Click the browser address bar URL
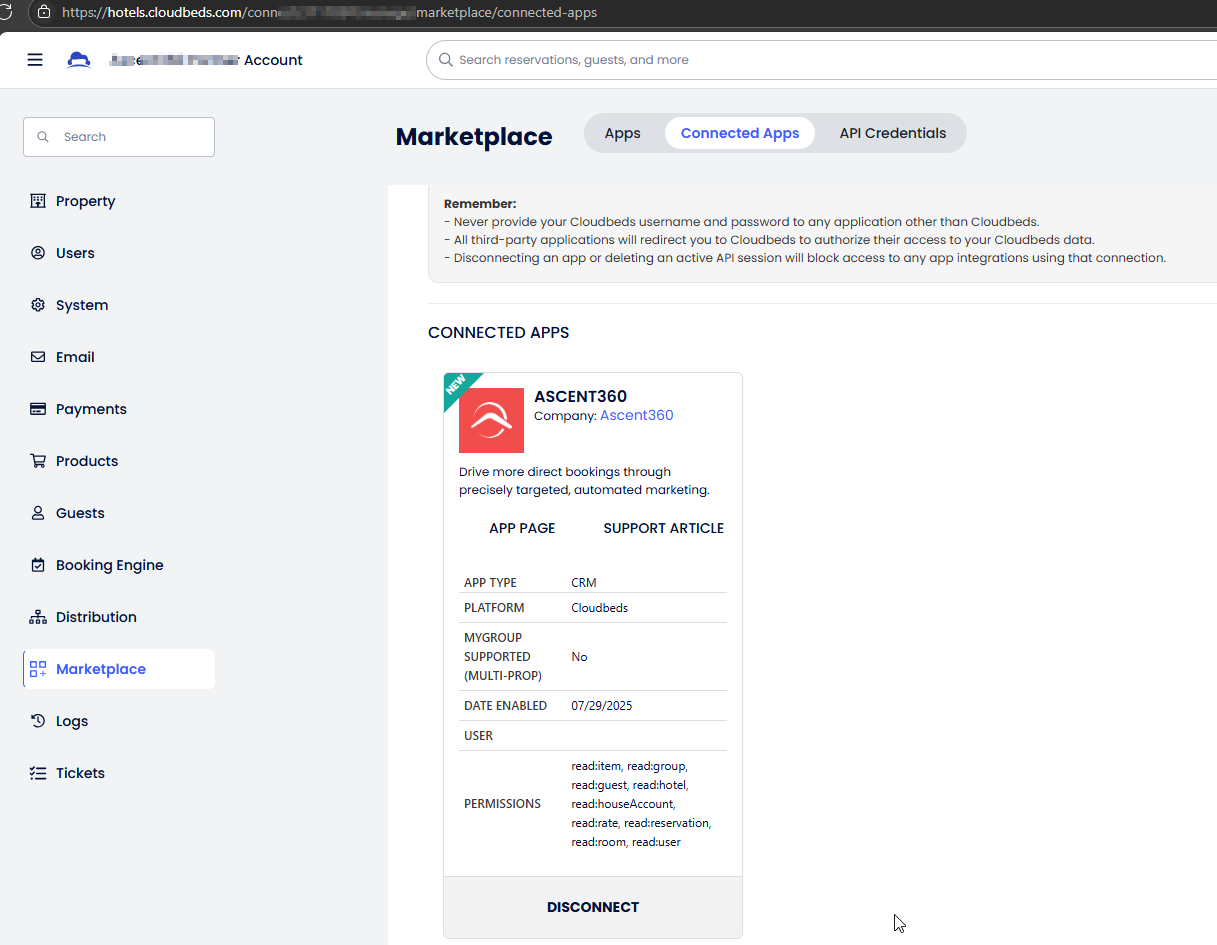This screenshot has height=945, width=1217. click(330, 13)
